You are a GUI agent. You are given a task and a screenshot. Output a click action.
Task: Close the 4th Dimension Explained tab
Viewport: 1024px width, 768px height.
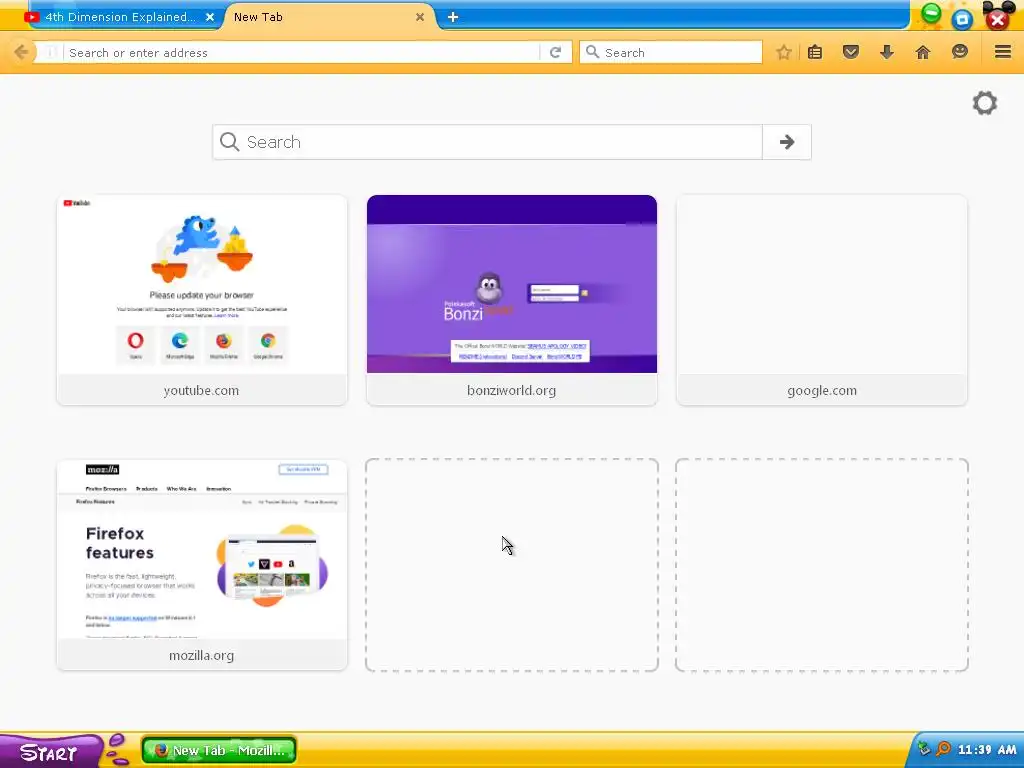pos(210,17)
